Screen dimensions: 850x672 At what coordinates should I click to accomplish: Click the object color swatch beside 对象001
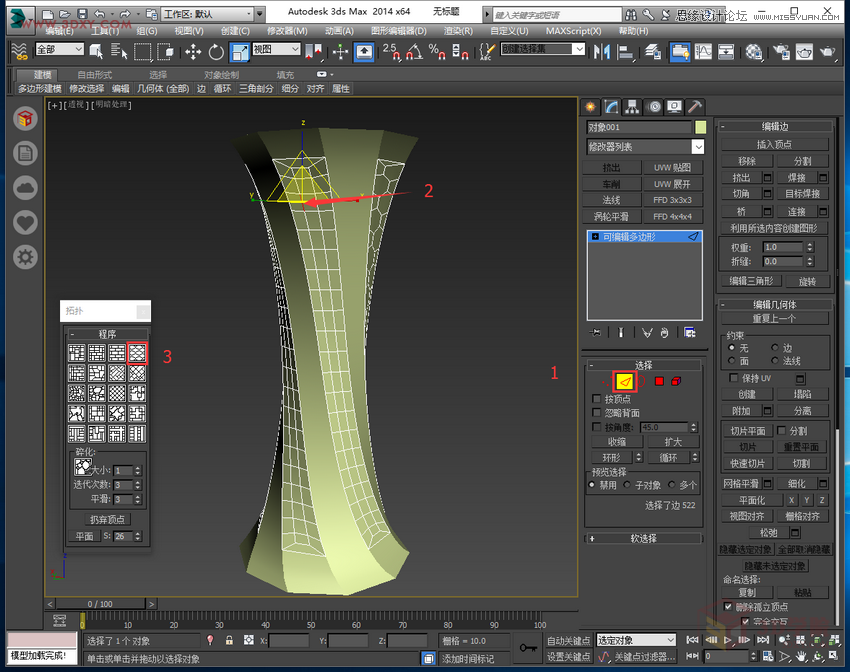(x=699, y=127)
